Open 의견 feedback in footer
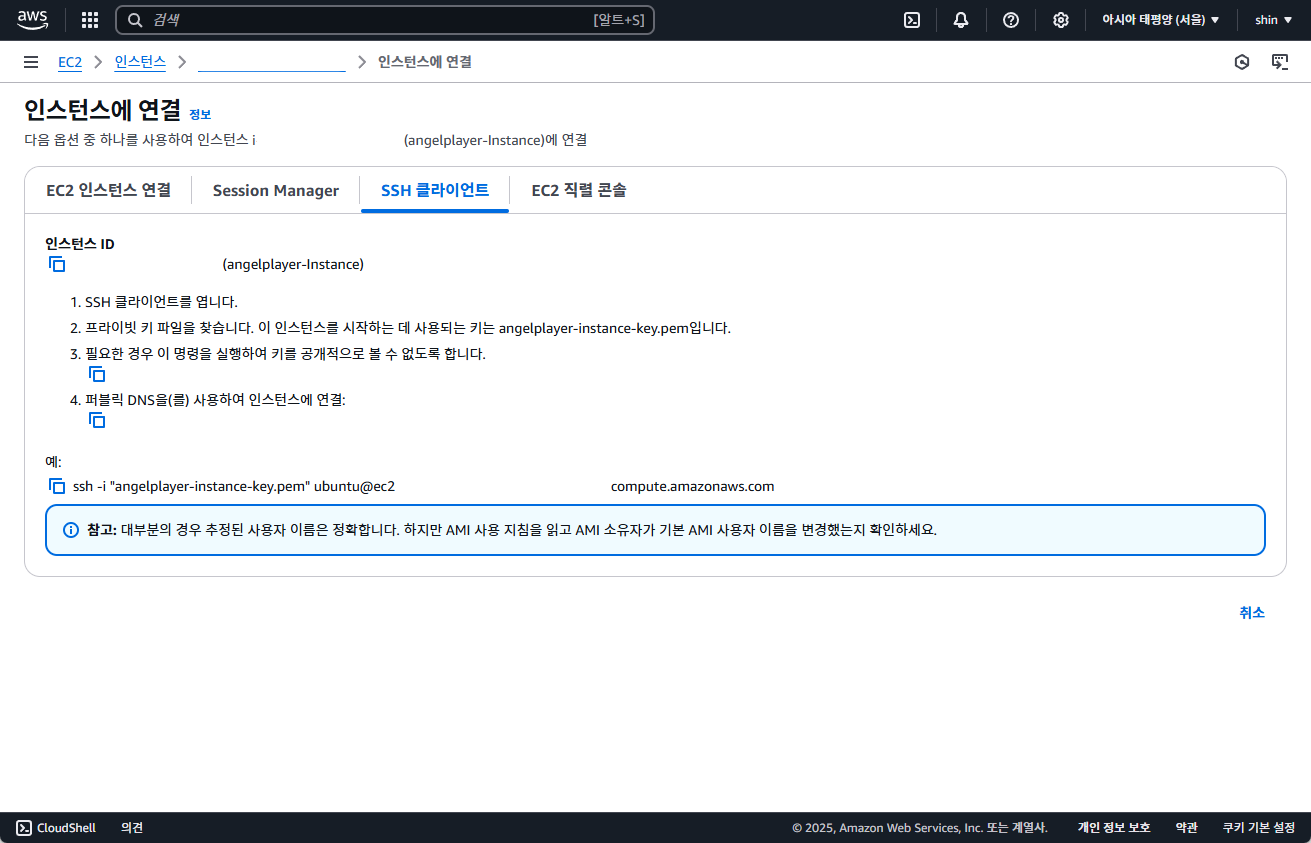Viewport: 1311px width, 843px height. coord(132,828)
